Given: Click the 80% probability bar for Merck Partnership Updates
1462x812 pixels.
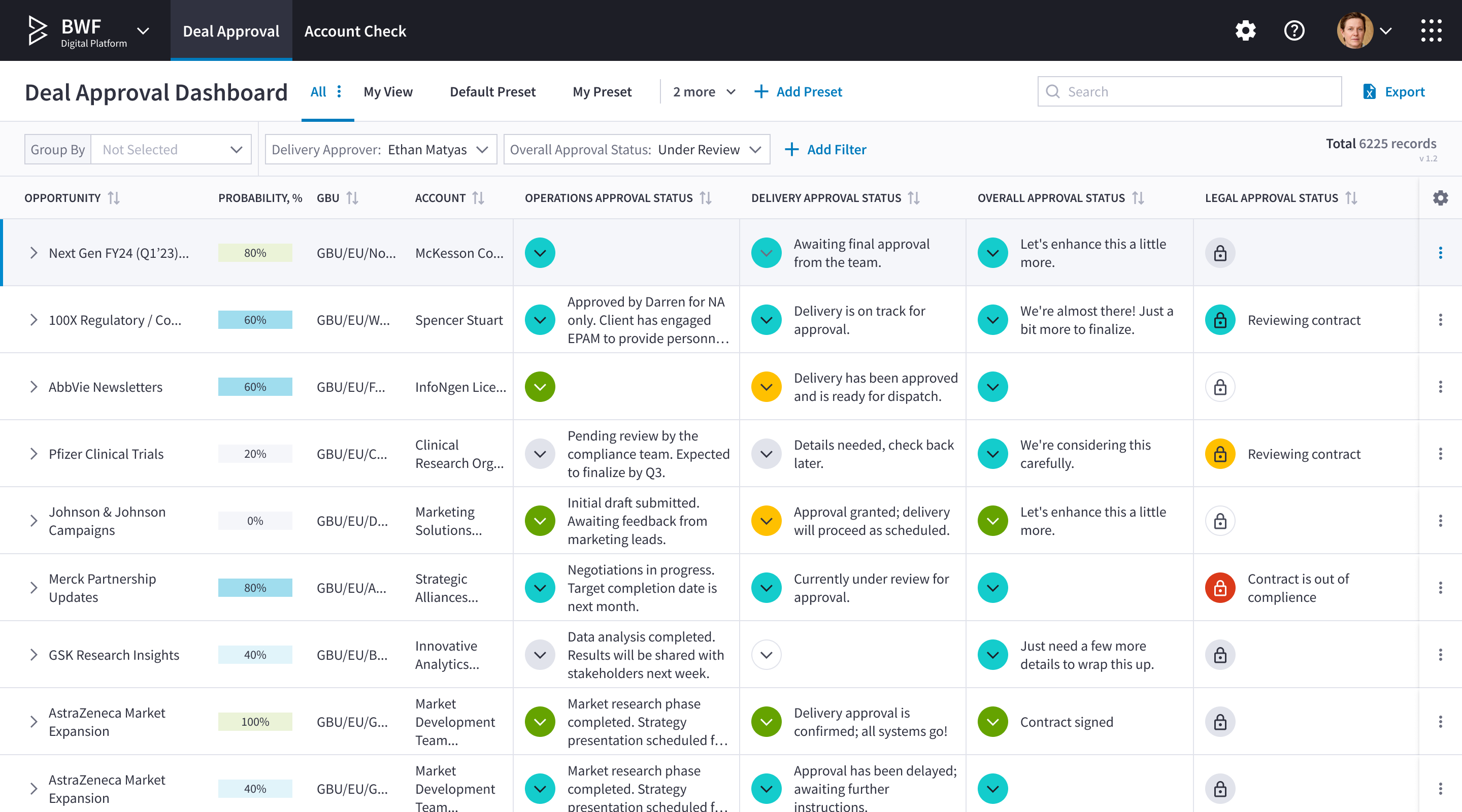Looking at the screenshot, I should coord(255,587).
